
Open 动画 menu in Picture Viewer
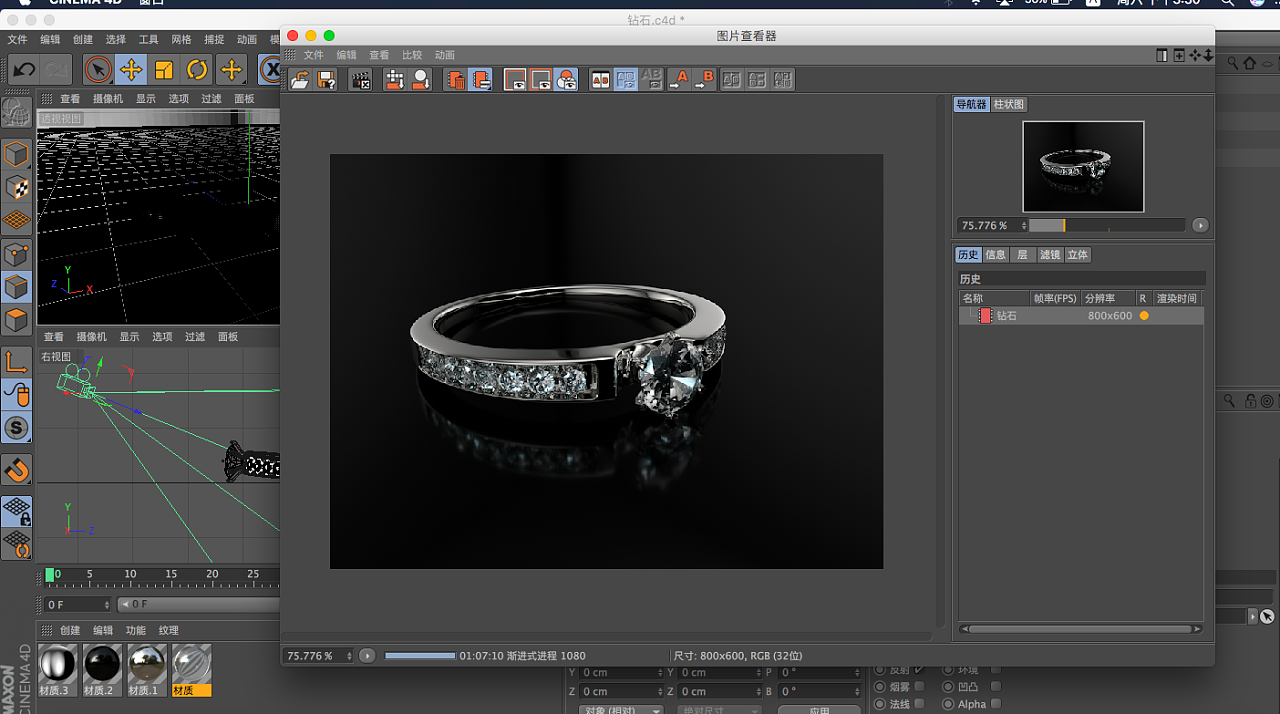pyautogui.click(x=445, y=55)
